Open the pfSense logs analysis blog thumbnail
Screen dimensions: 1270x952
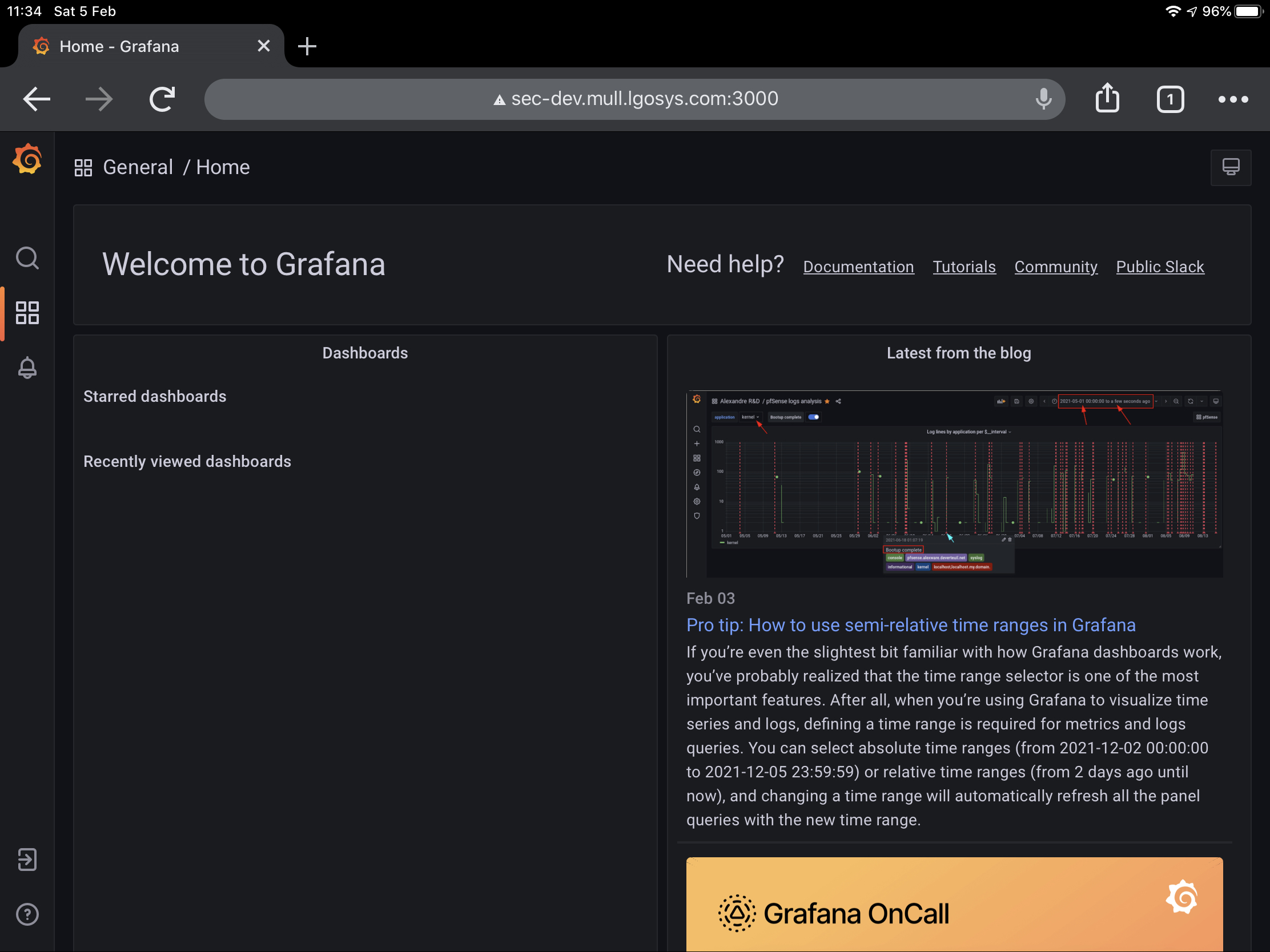click(x=956, y=485)
